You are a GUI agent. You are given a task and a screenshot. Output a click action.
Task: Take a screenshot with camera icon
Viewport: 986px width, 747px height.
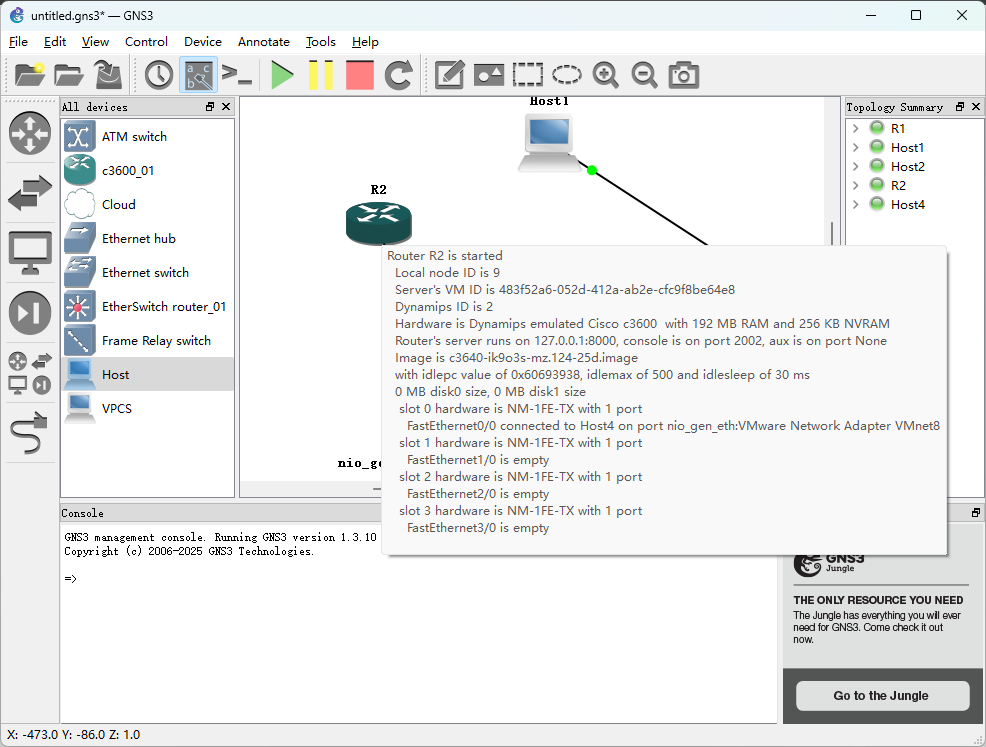684,75
